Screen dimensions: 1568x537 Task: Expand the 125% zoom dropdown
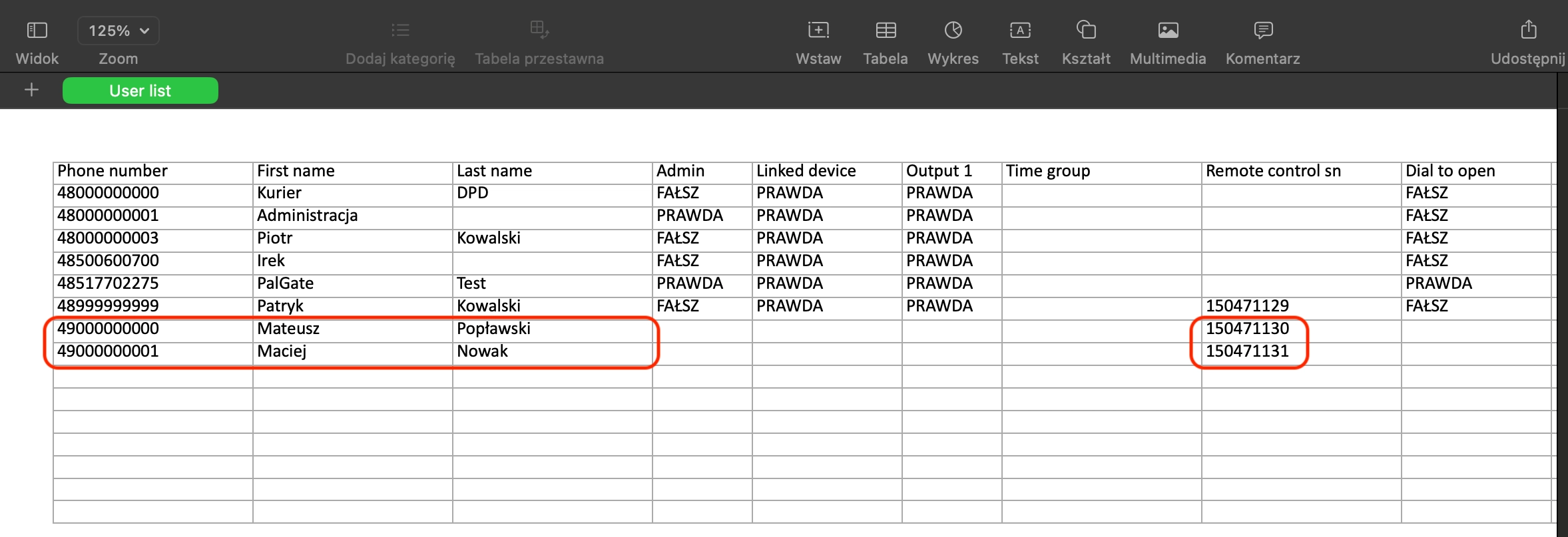click(x=119, y=31)
